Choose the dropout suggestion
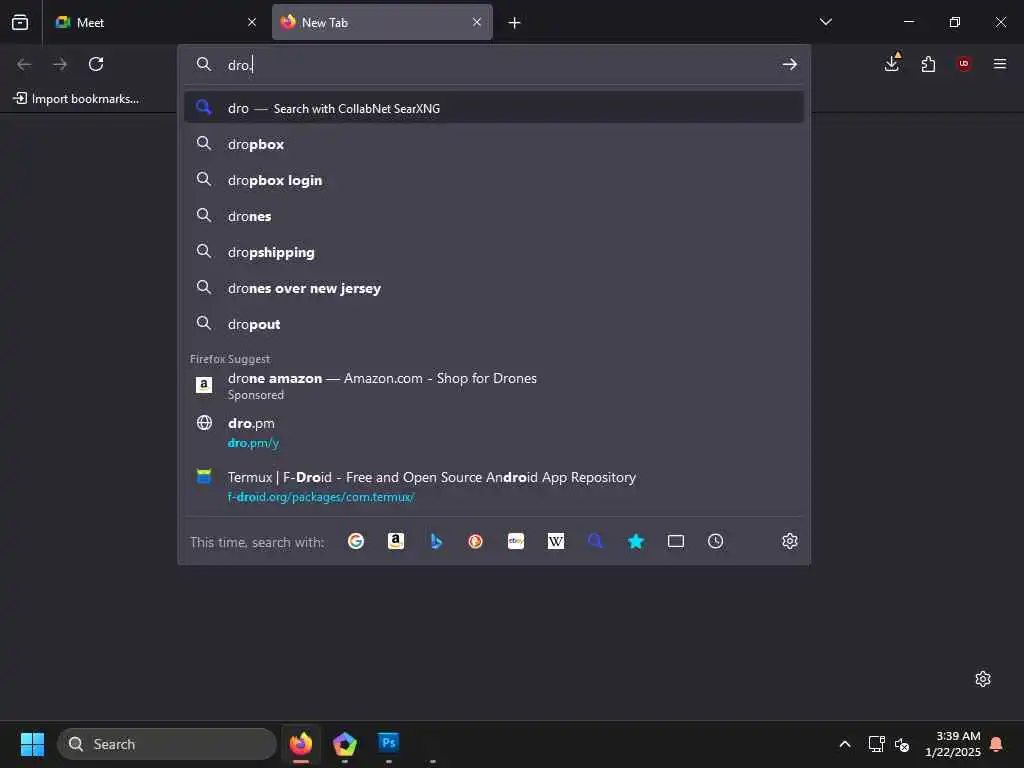 point(494,324)
